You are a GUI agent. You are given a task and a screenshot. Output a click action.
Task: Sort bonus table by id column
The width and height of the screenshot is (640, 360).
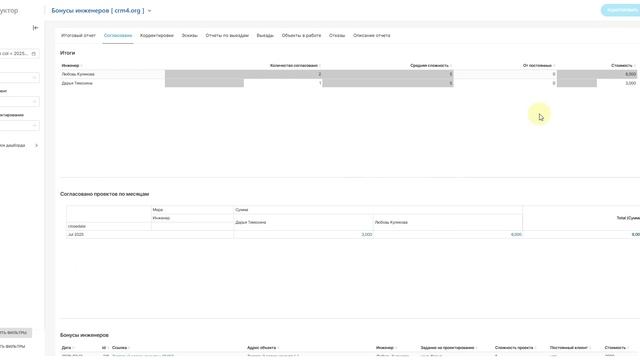click(105, 348)
